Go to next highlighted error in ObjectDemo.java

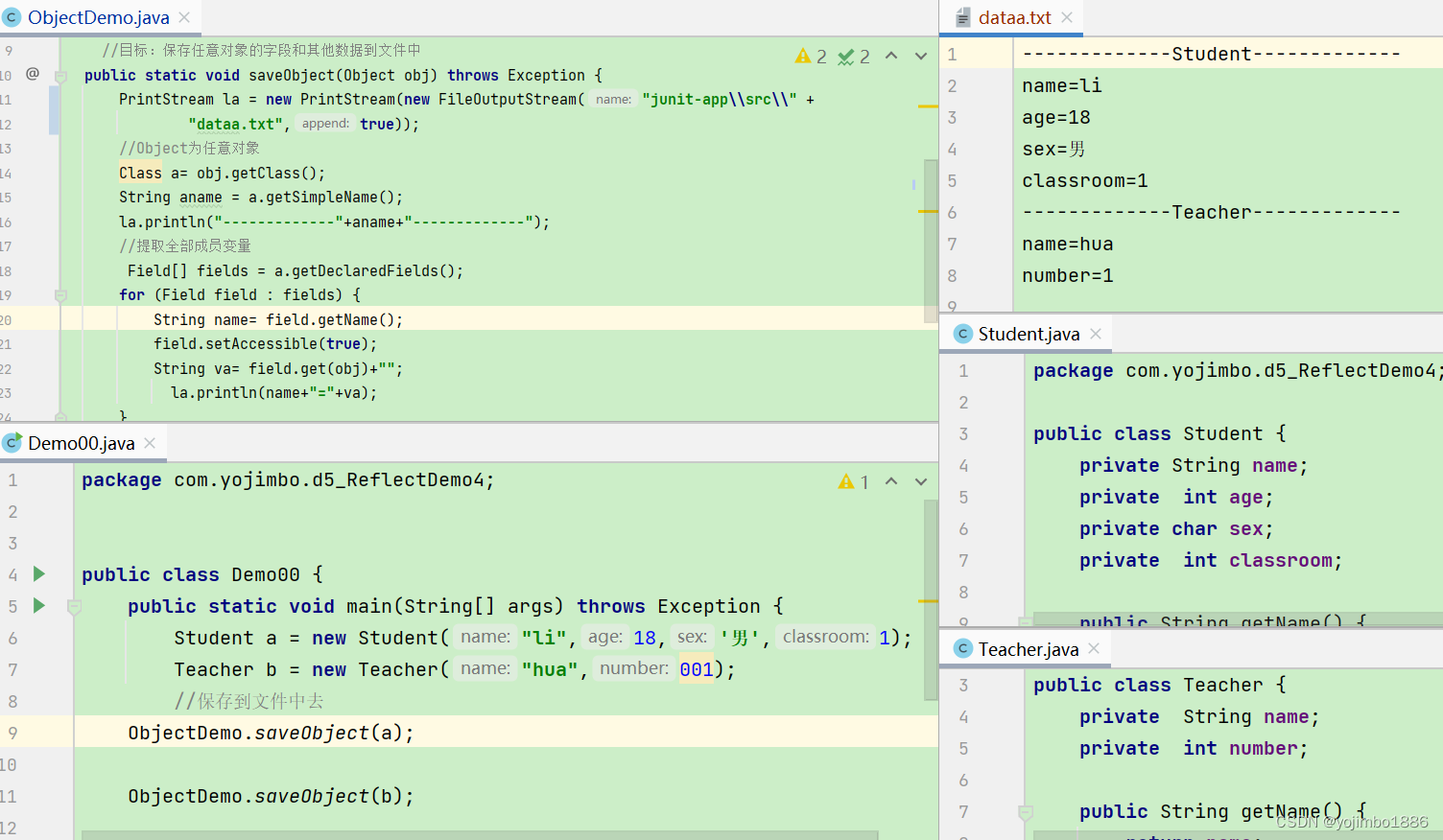[921, 56]
